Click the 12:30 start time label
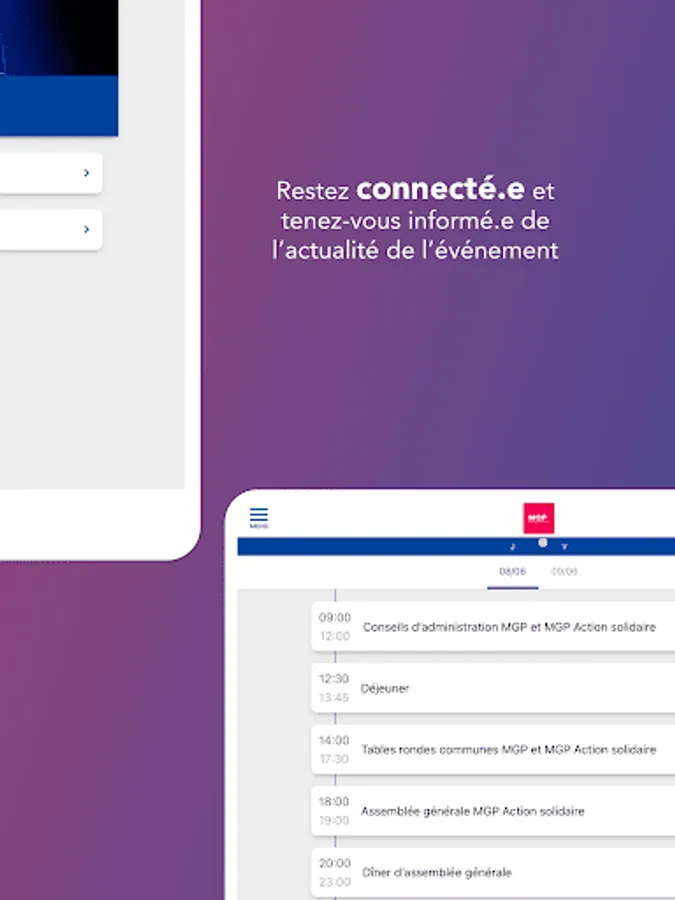Viewport: 675px width, 900px height. 334,679
